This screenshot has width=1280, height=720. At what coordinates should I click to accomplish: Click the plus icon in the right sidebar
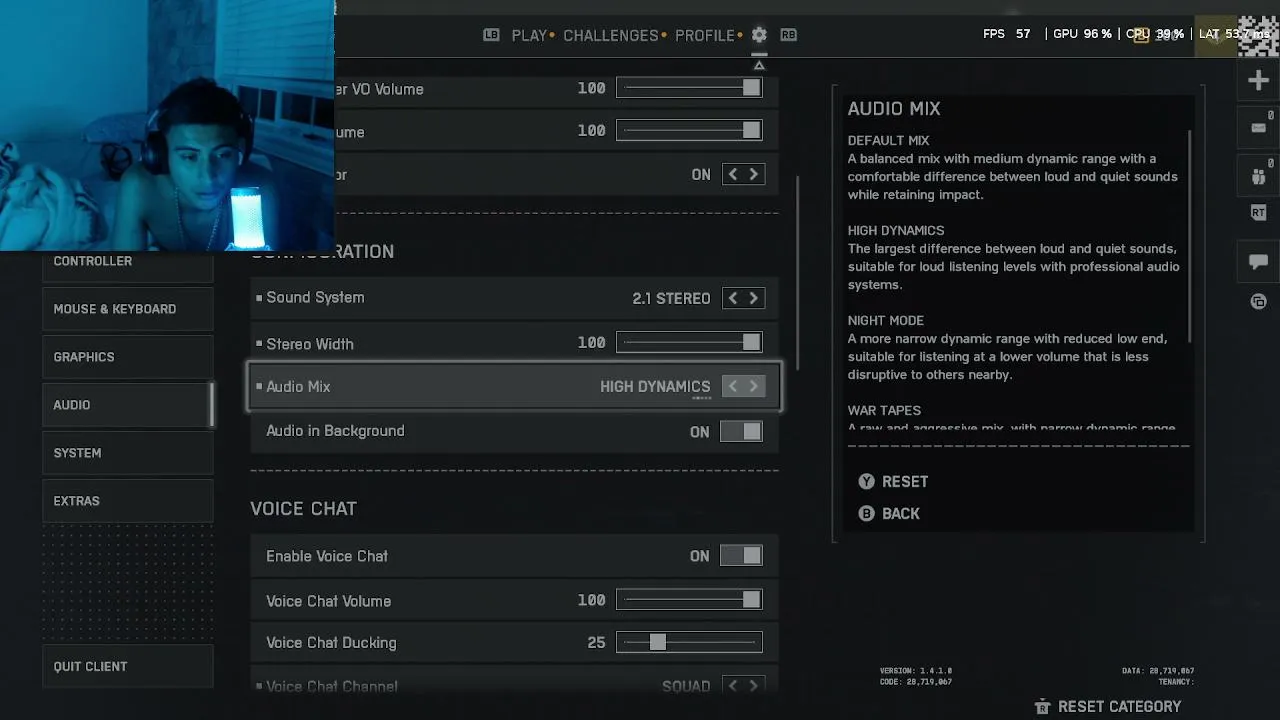tap(1258, 81)
